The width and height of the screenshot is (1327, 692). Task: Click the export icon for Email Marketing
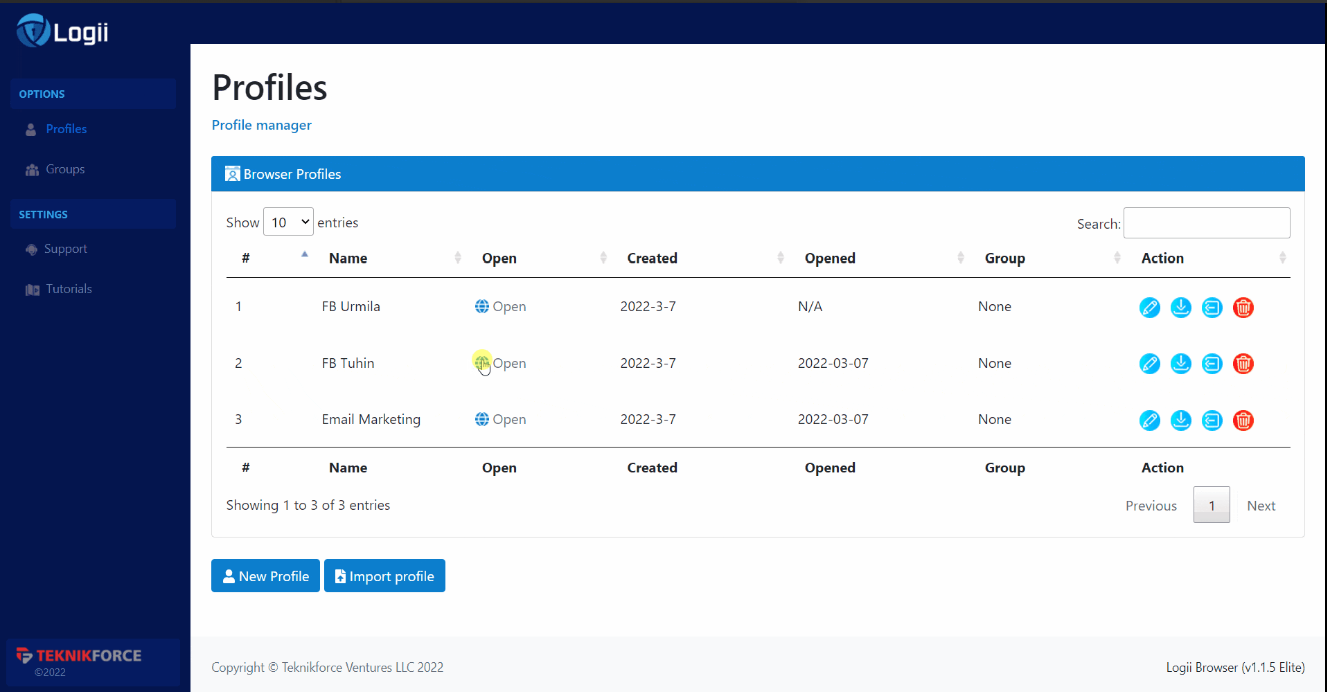point(1212,420)
